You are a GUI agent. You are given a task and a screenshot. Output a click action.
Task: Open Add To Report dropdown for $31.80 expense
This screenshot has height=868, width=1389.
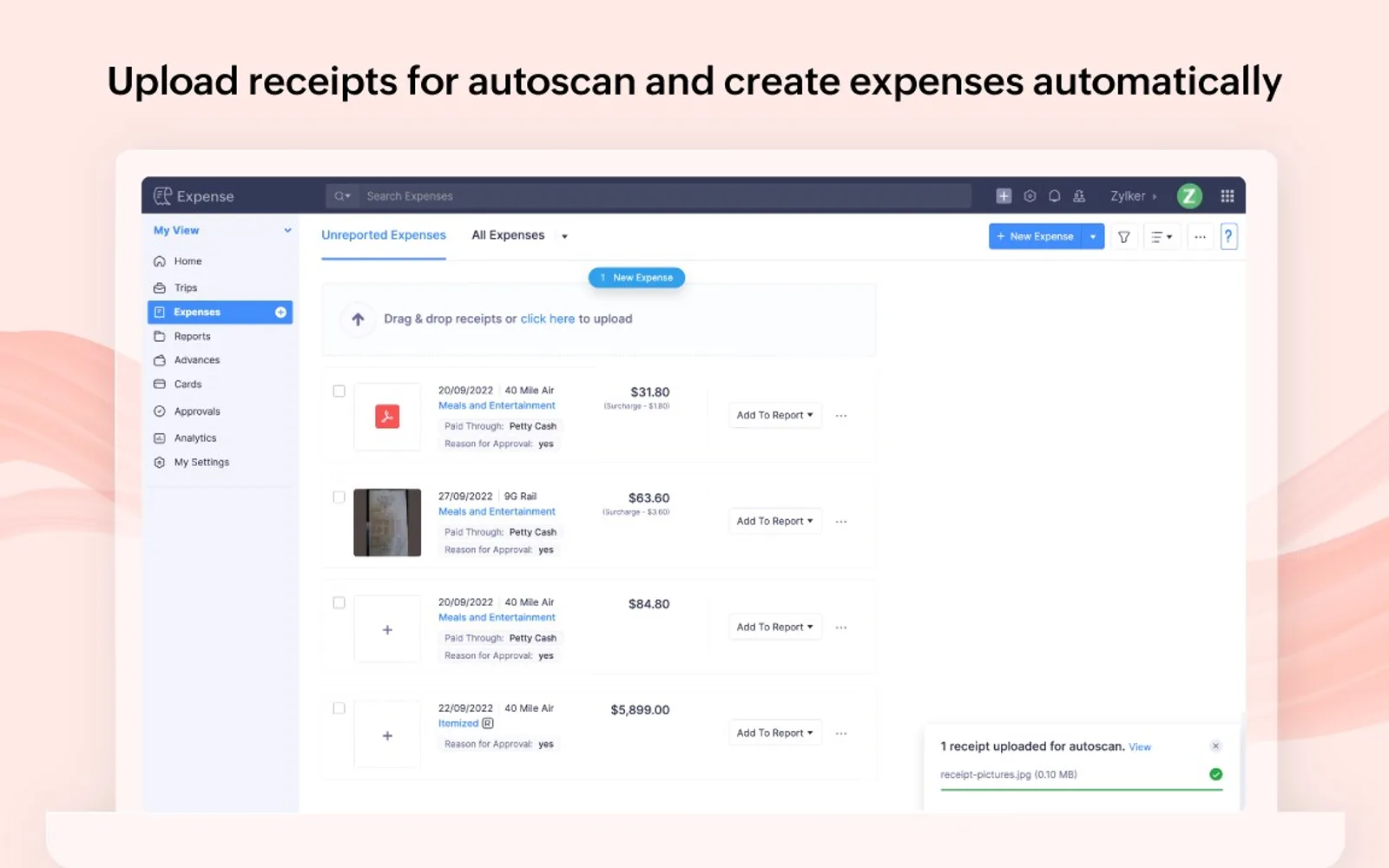[775, 416]
